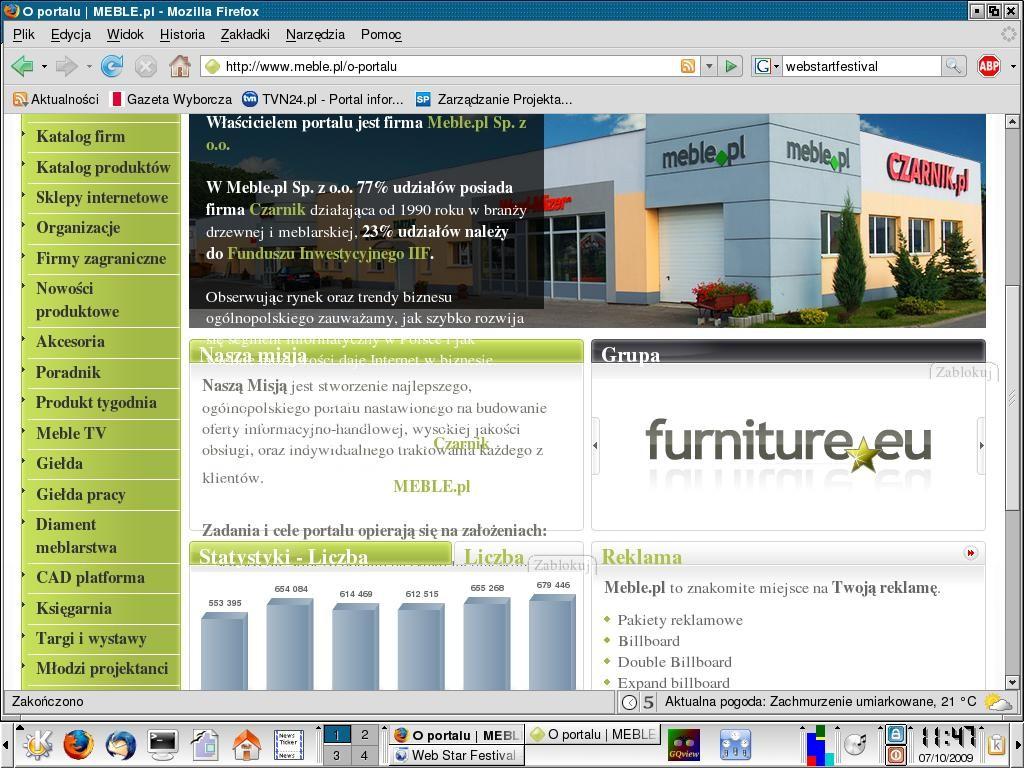
Task: Select the Statystyki - Liczba tab
Action: [x=320, y=554]
